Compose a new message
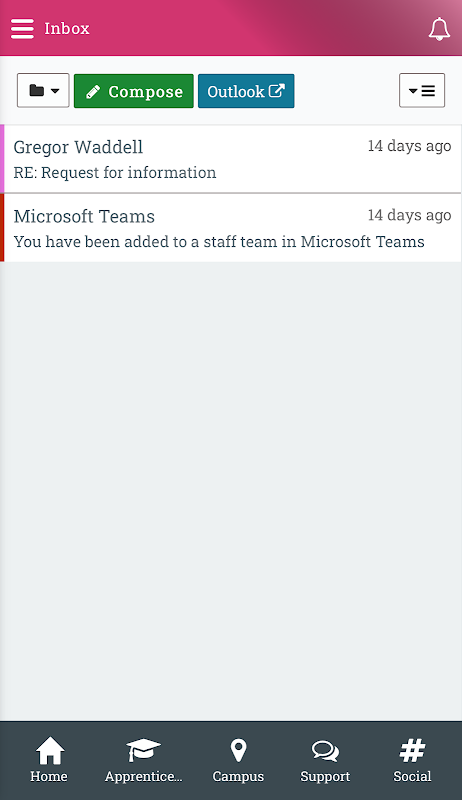The image size is (462, 800). [x=134, y=91]
